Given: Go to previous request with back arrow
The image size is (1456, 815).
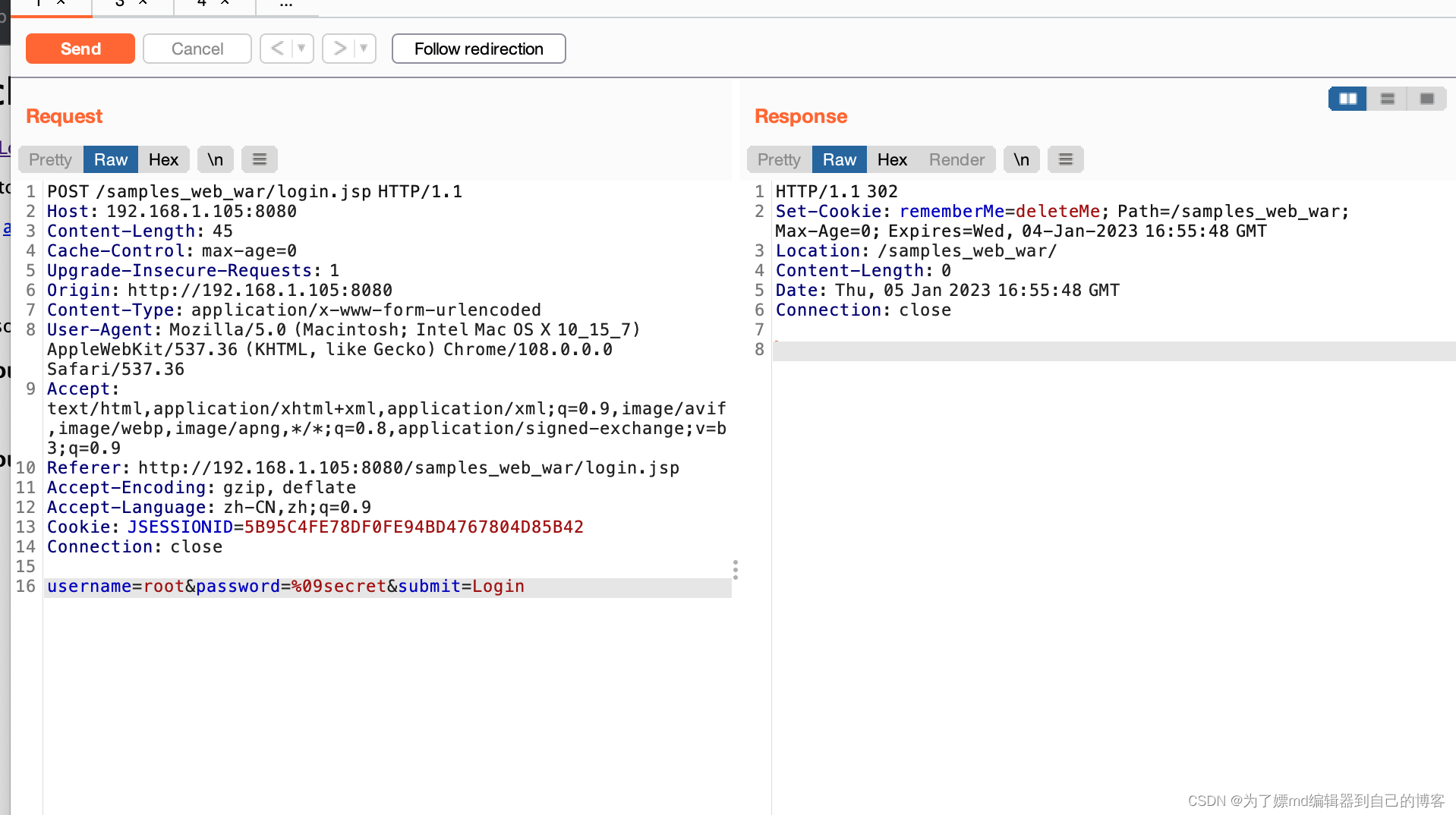Looking at the screenshot, I should pos(278,49).
